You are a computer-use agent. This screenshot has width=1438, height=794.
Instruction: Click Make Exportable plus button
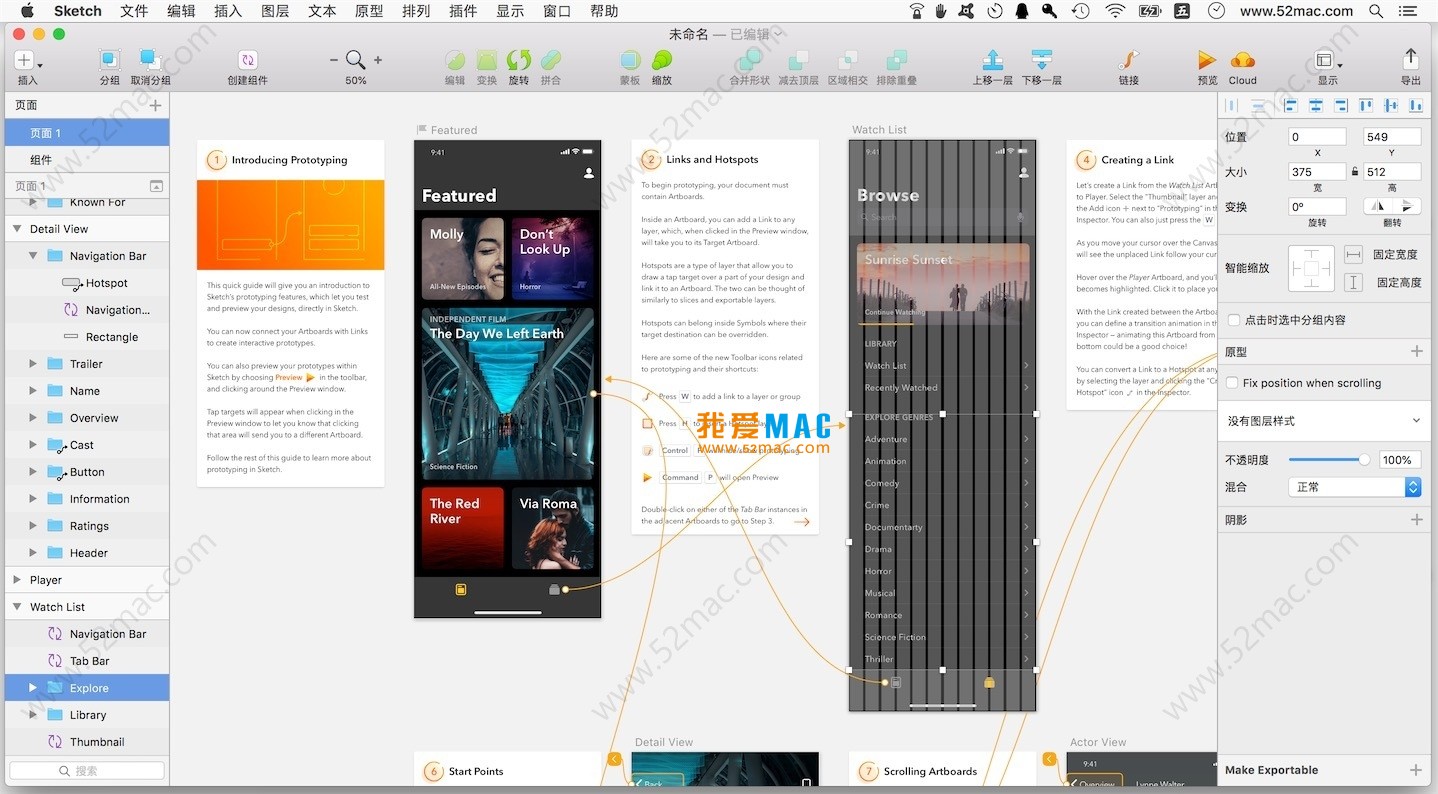tap(1416, 770)
